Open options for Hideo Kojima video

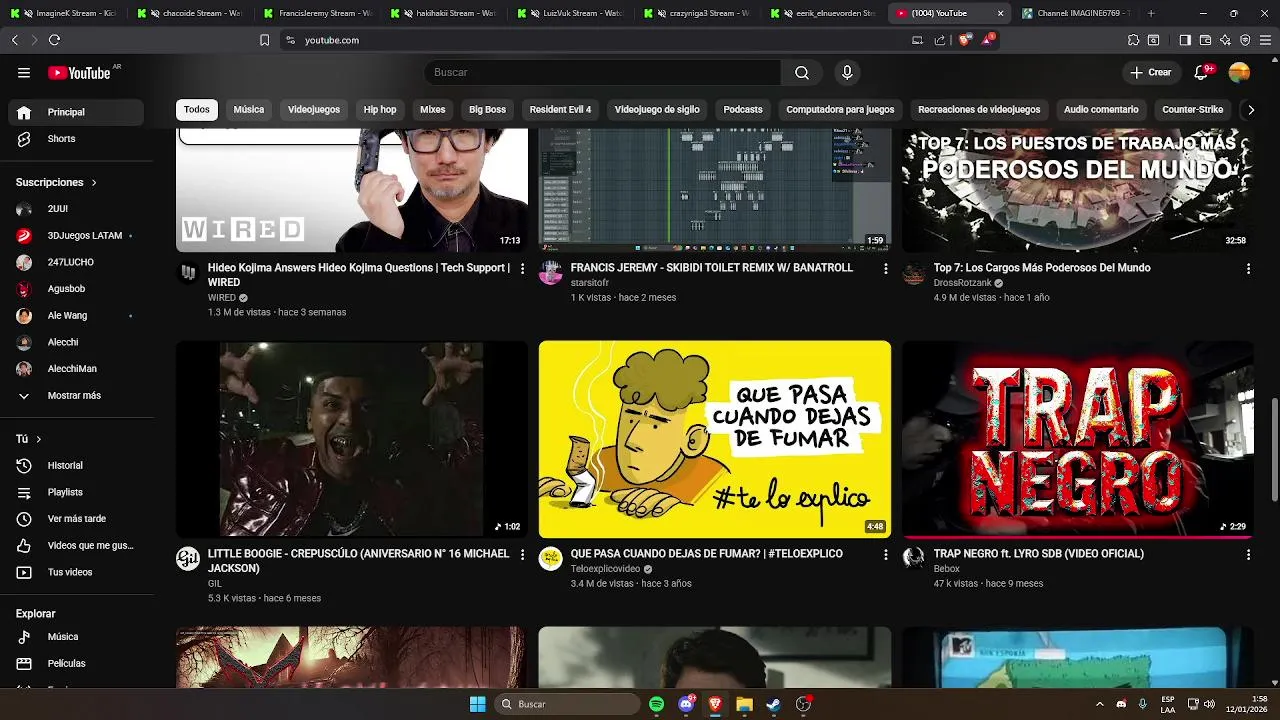tap(522, 269)
